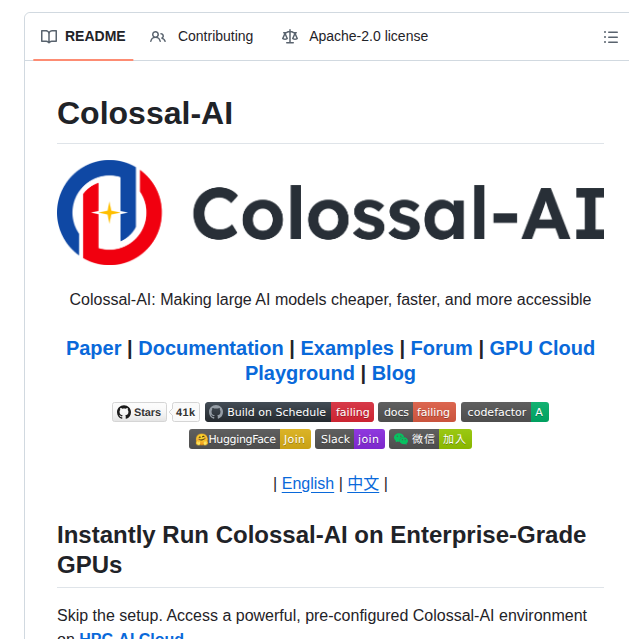629x639 pixels.
Task: Open the Examples link
Action: click(347, 348)
